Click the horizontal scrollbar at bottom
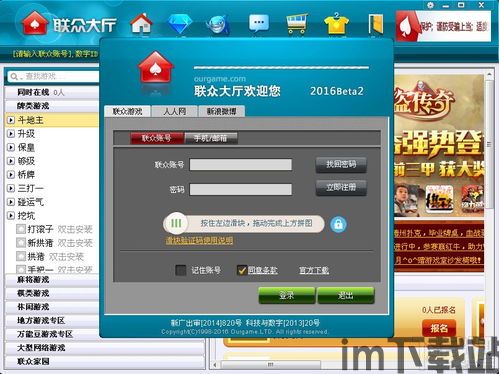The width and height of the screenshot is (499, 374). coord(271,365)
